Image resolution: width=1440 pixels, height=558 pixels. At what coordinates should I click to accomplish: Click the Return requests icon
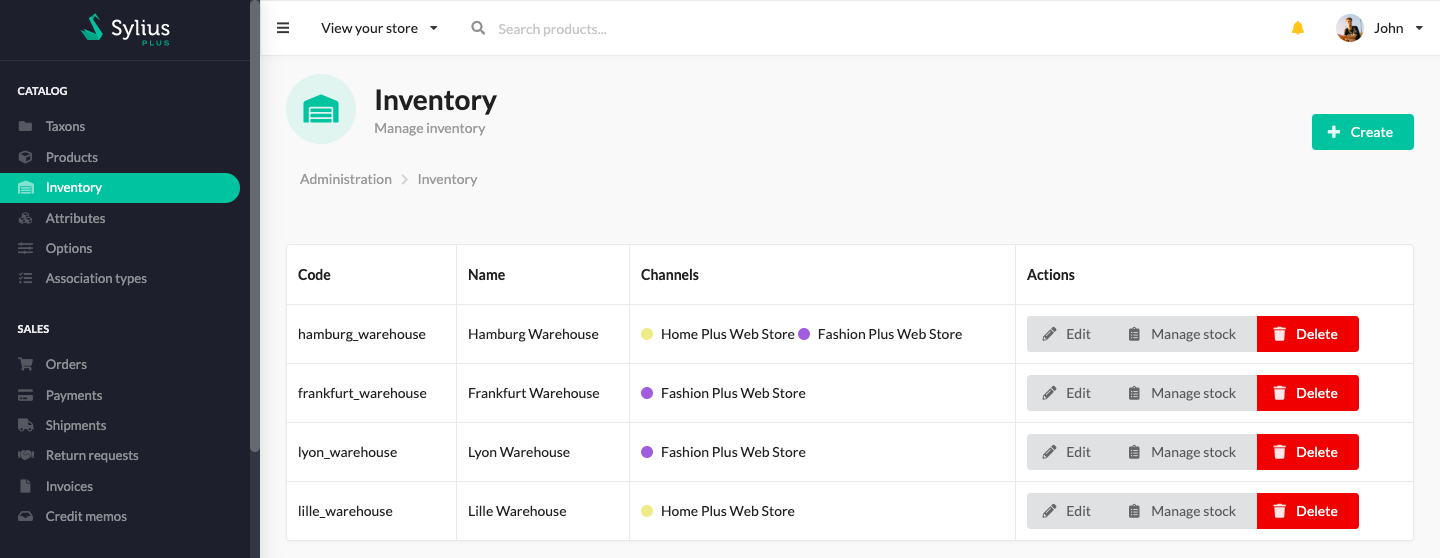point(26,455)
